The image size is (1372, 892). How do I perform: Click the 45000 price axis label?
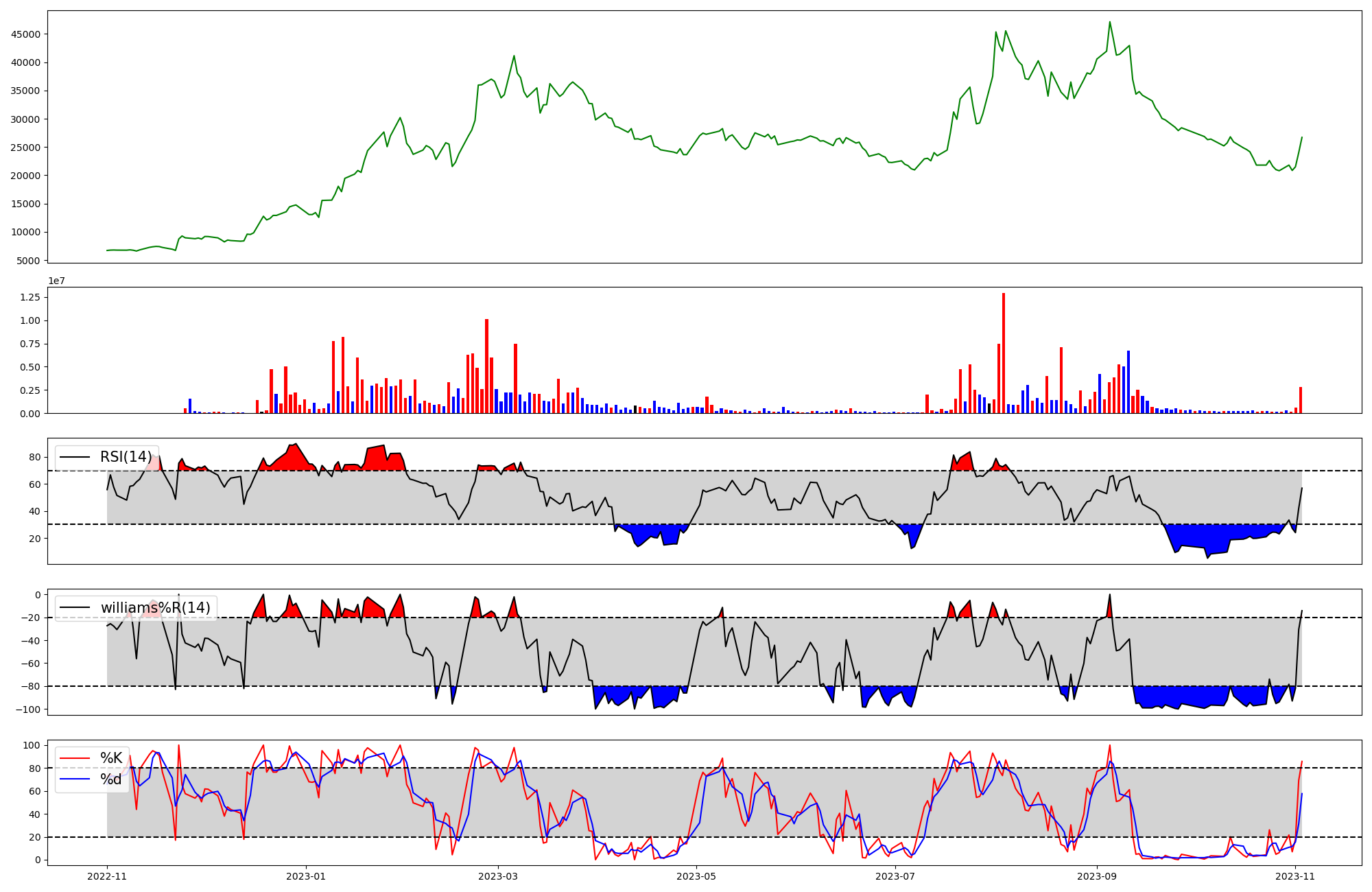click(x=25, y=34)
